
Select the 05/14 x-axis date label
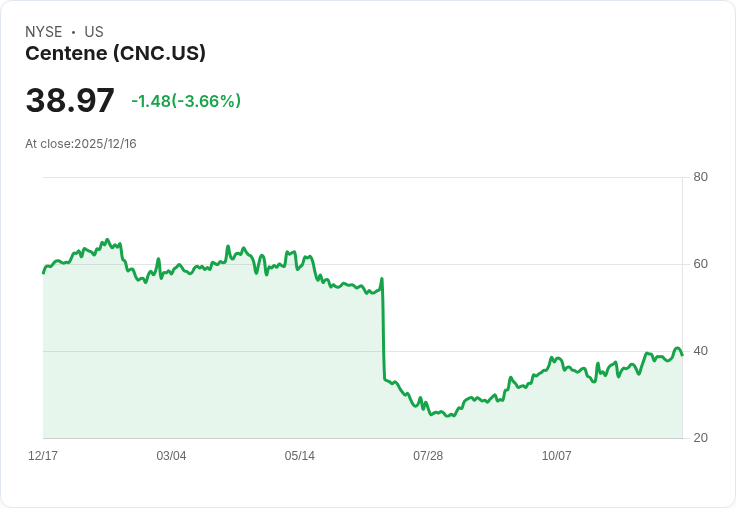click(299, 456)
